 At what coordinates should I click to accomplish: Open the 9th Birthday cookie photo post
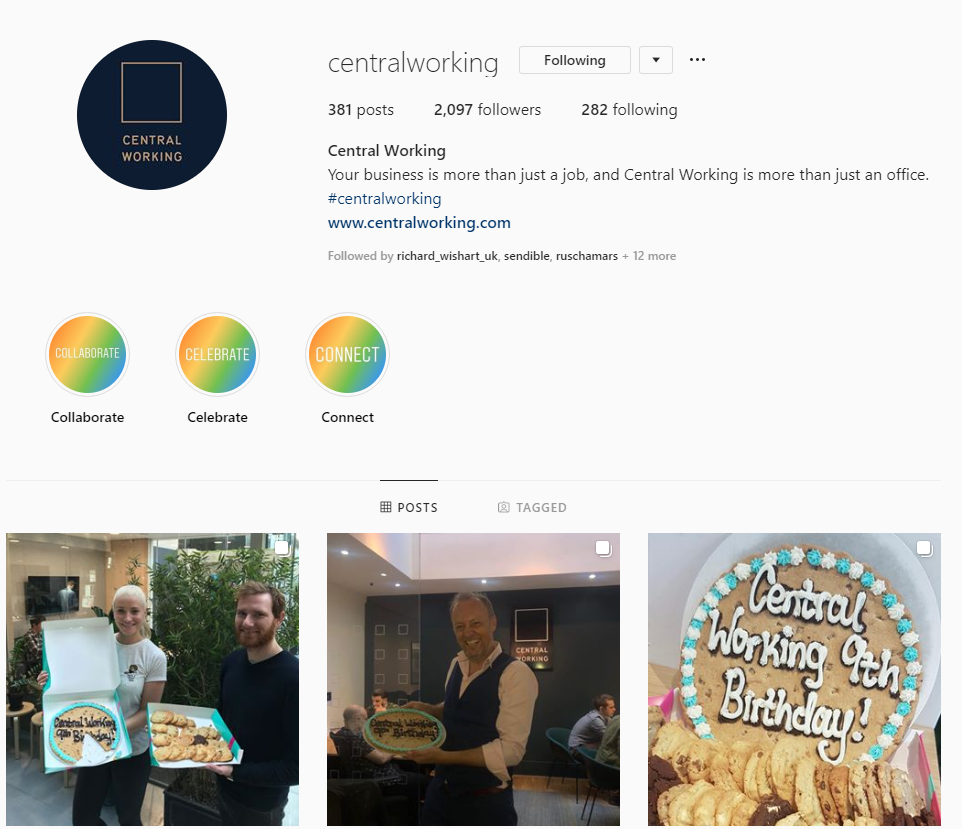click(794, 679)
